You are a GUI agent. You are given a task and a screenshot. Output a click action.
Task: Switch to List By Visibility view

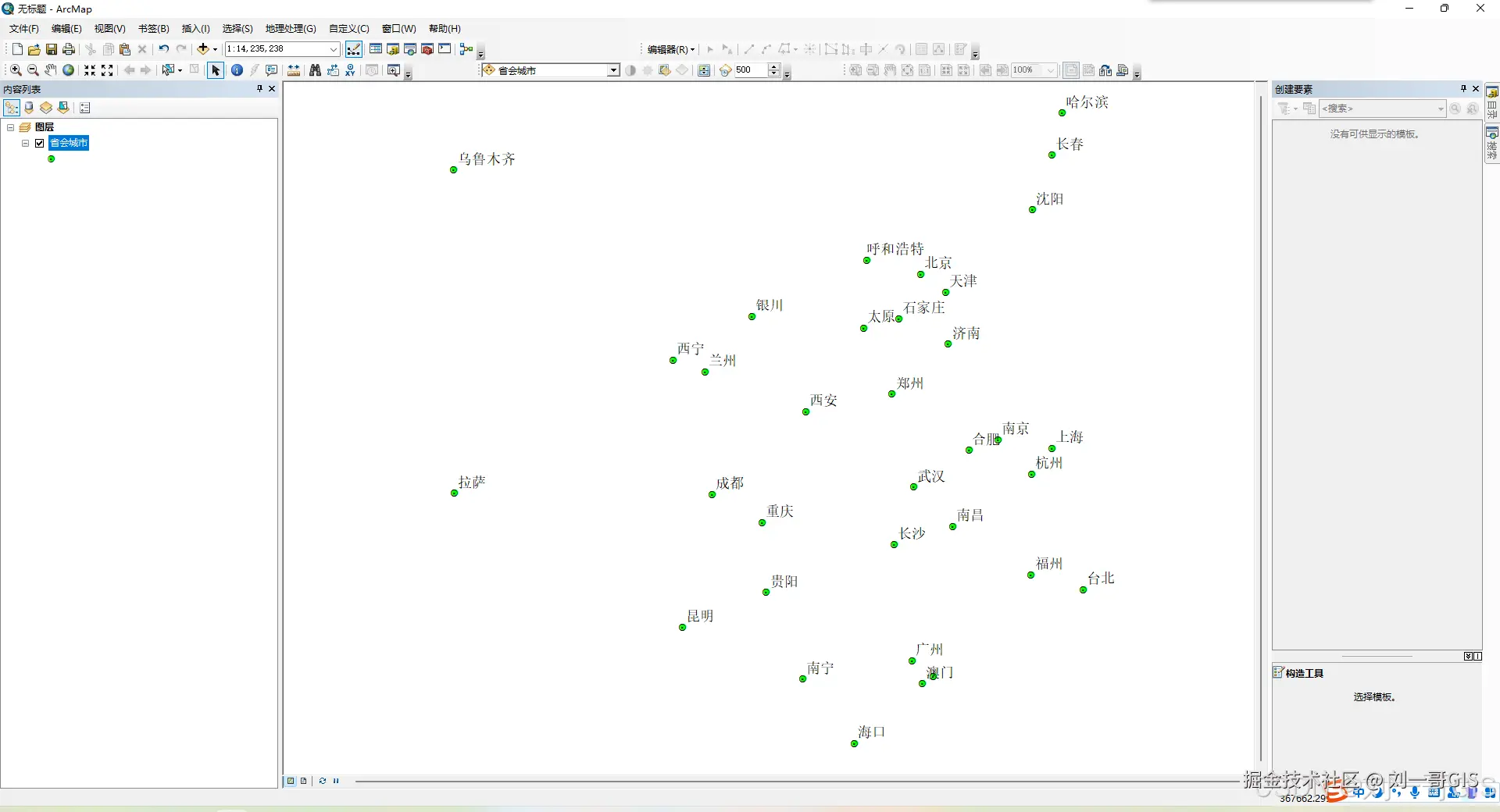(x=46, y=108)
